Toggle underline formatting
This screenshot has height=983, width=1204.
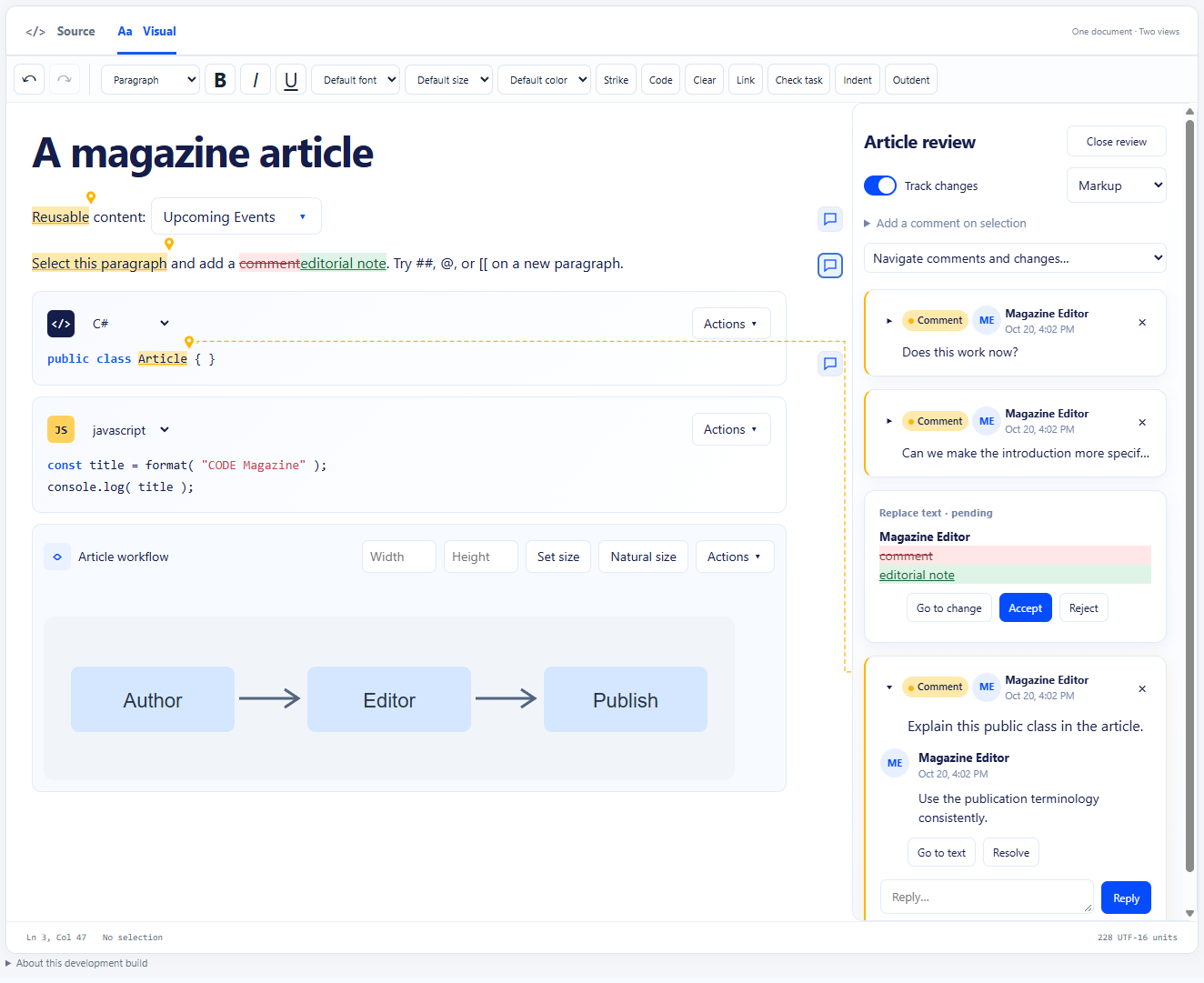[291, 80]
